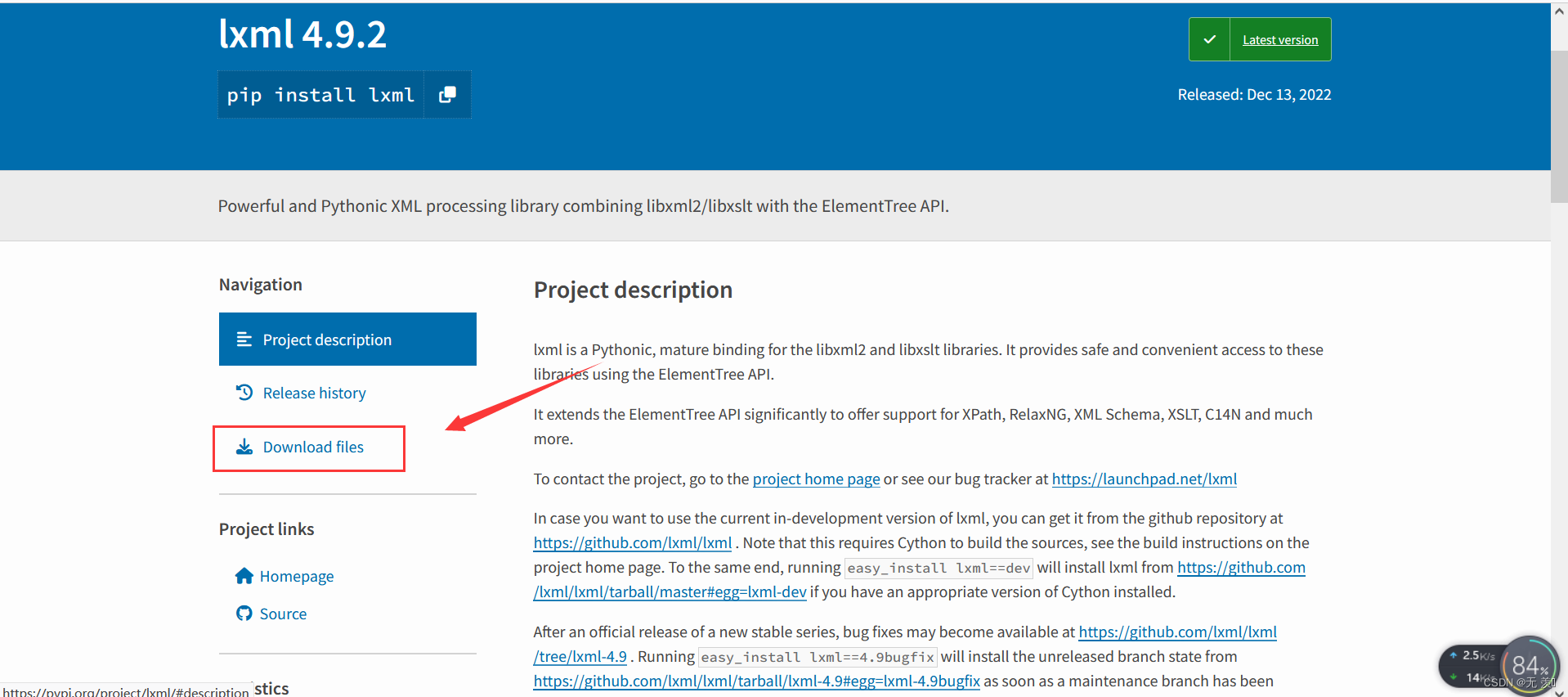Open the project home page link

pos(816,479)
